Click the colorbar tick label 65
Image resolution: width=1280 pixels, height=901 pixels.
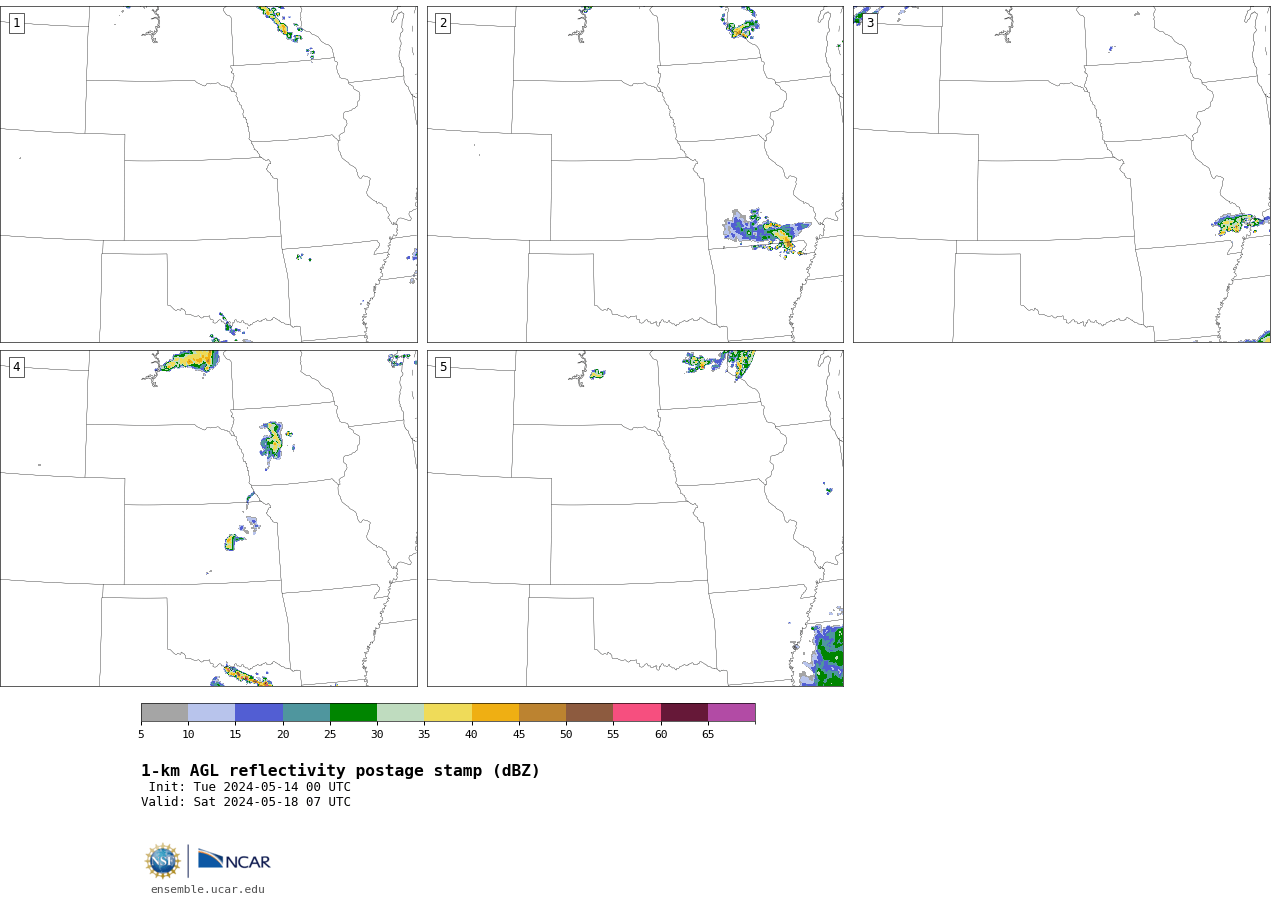[708, 735]
